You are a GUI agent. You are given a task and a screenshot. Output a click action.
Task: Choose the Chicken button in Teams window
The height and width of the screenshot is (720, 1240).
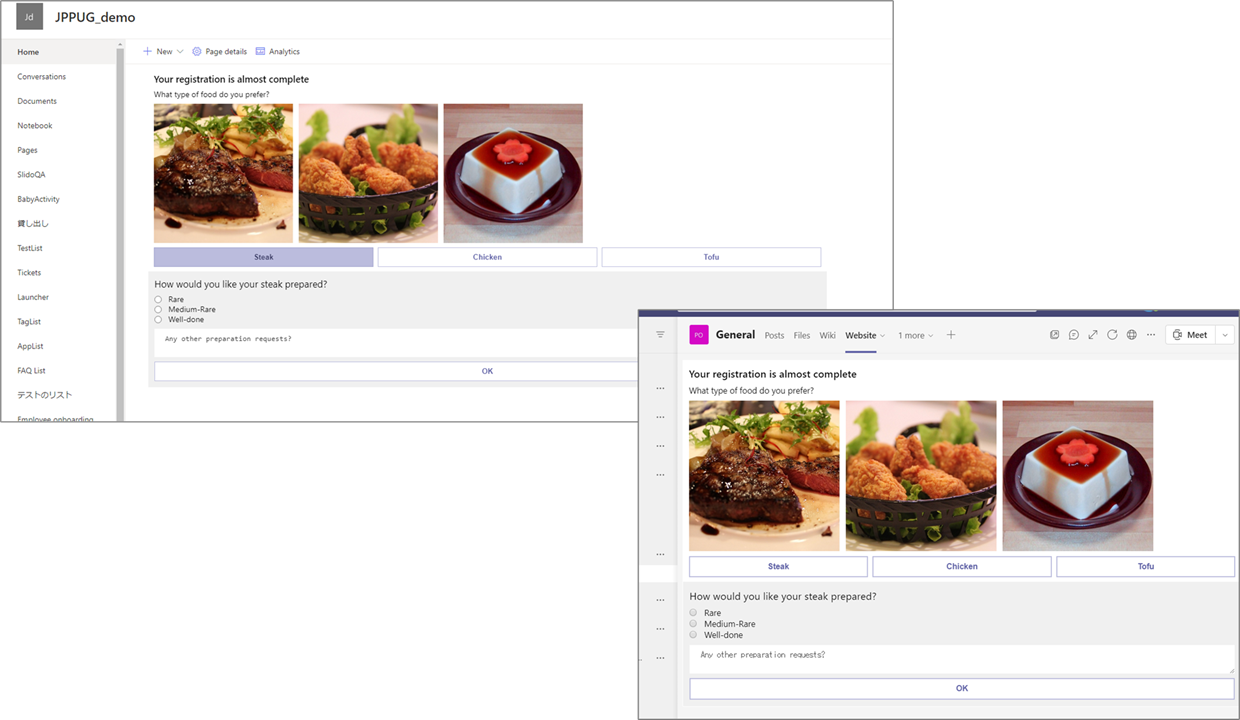click(962, 566)
